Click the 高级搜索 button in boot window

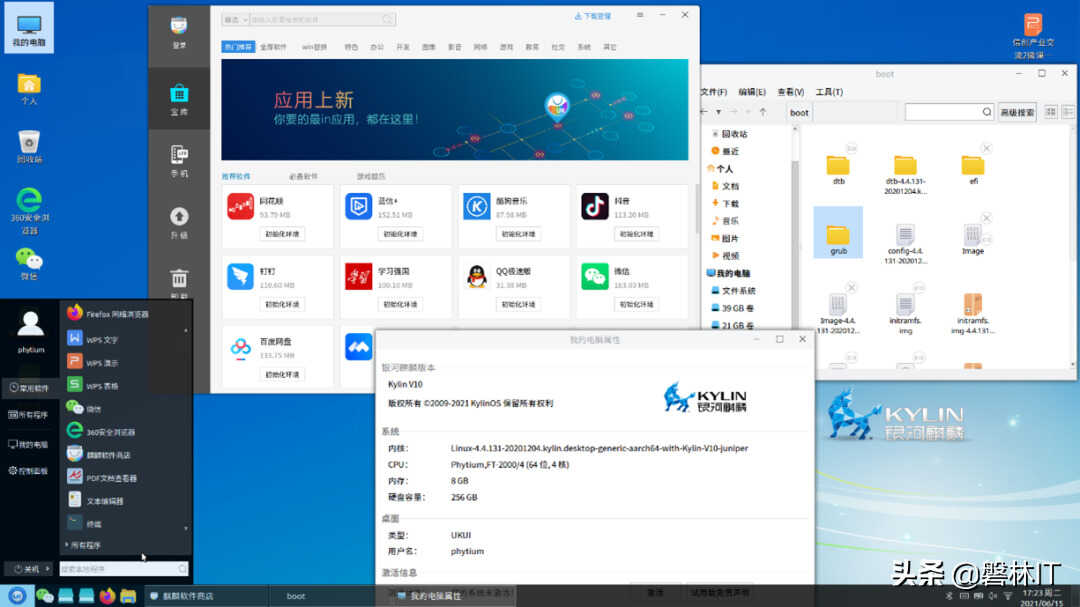coord(1017,112)
